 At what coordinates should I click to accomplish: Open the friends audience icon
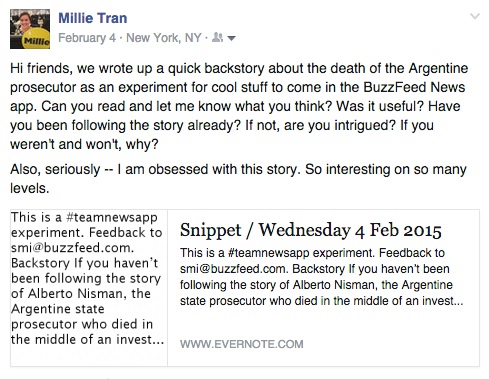[x=217, y=38]
